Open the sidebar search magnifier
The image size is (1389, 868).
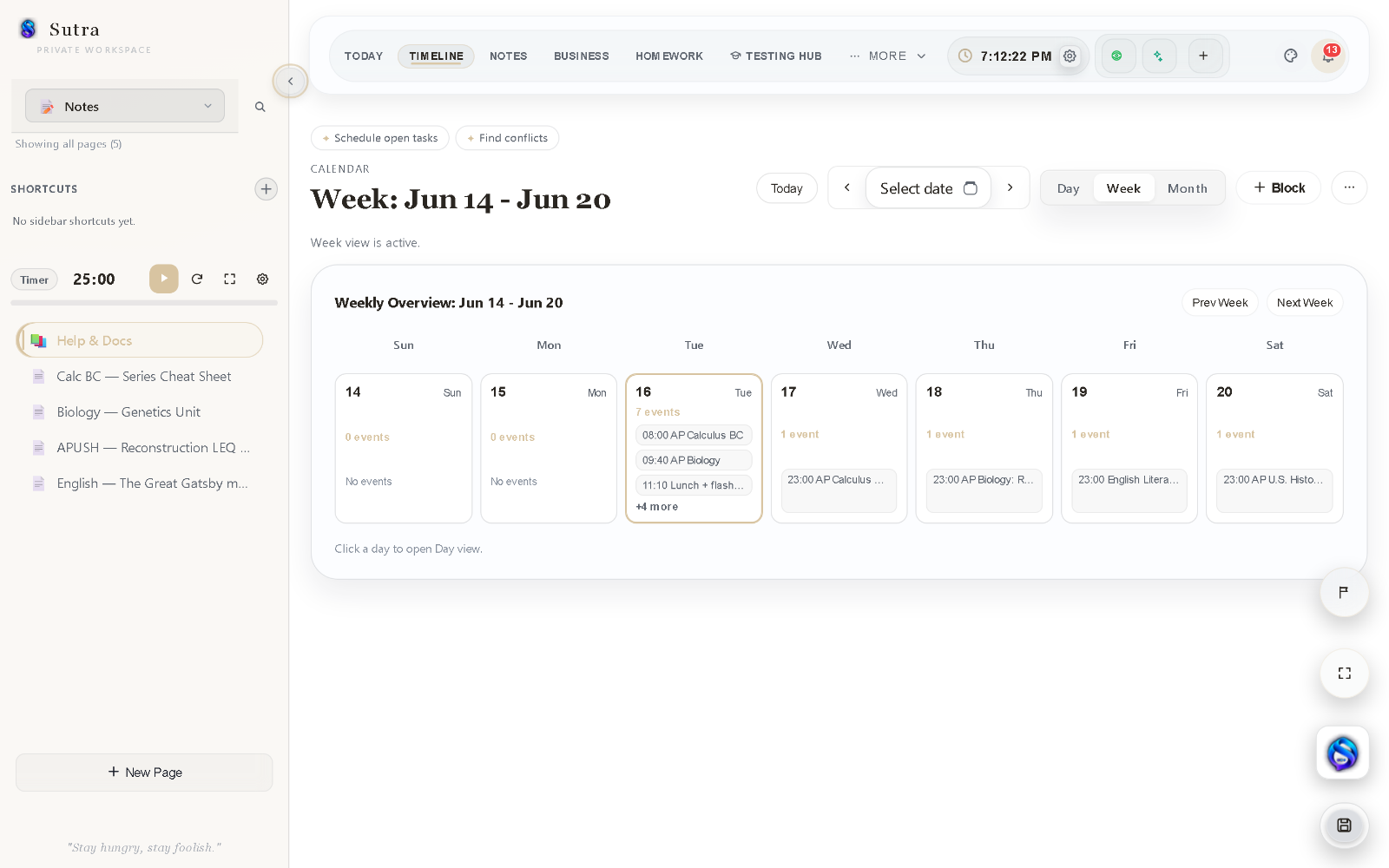pos(260,107)
